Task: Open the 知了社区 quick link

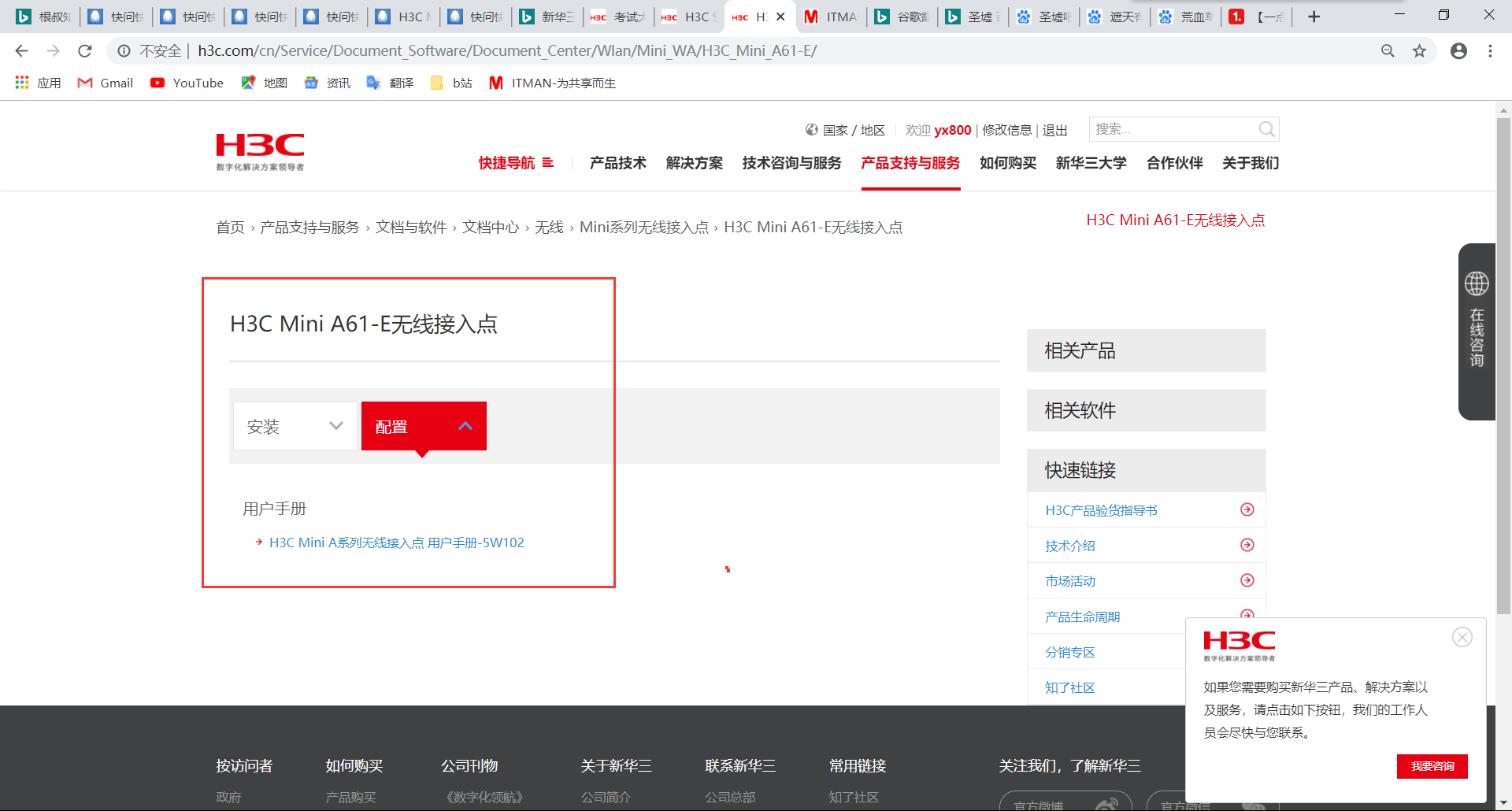Action: pyautogui.click(x=1069, y=687)
